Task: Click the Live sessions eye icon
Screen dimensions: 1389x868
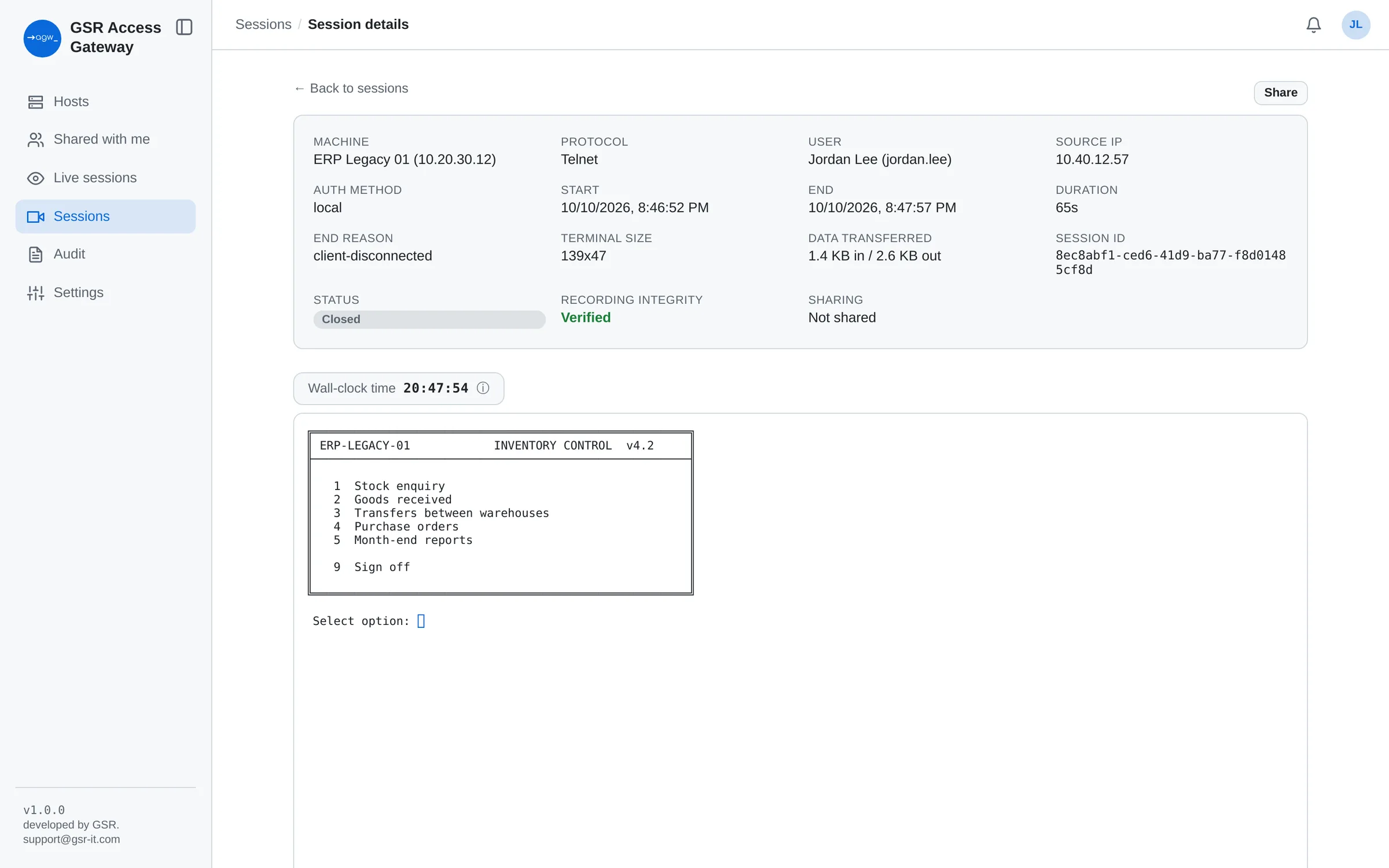Action: (35, 178)
